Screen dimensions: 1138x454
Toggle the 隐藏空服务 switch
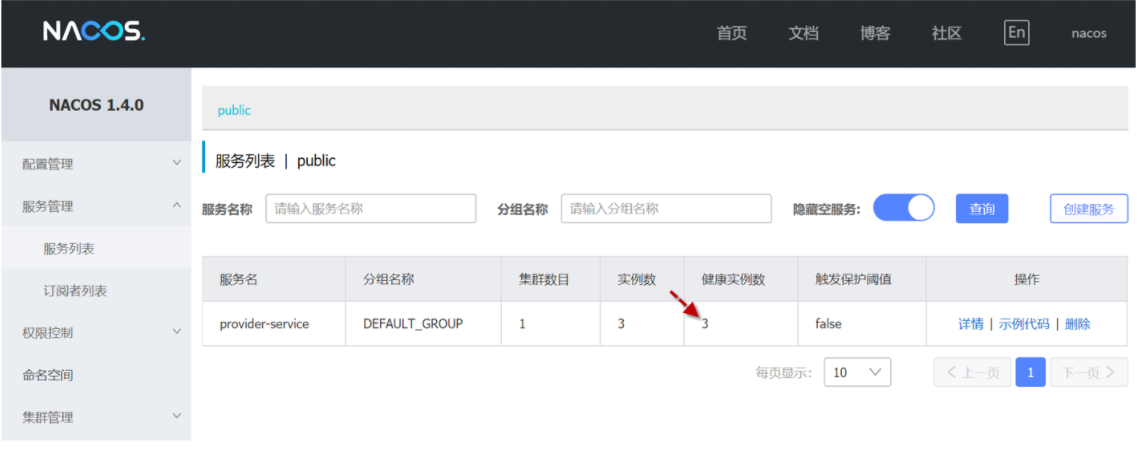point(904,208)
